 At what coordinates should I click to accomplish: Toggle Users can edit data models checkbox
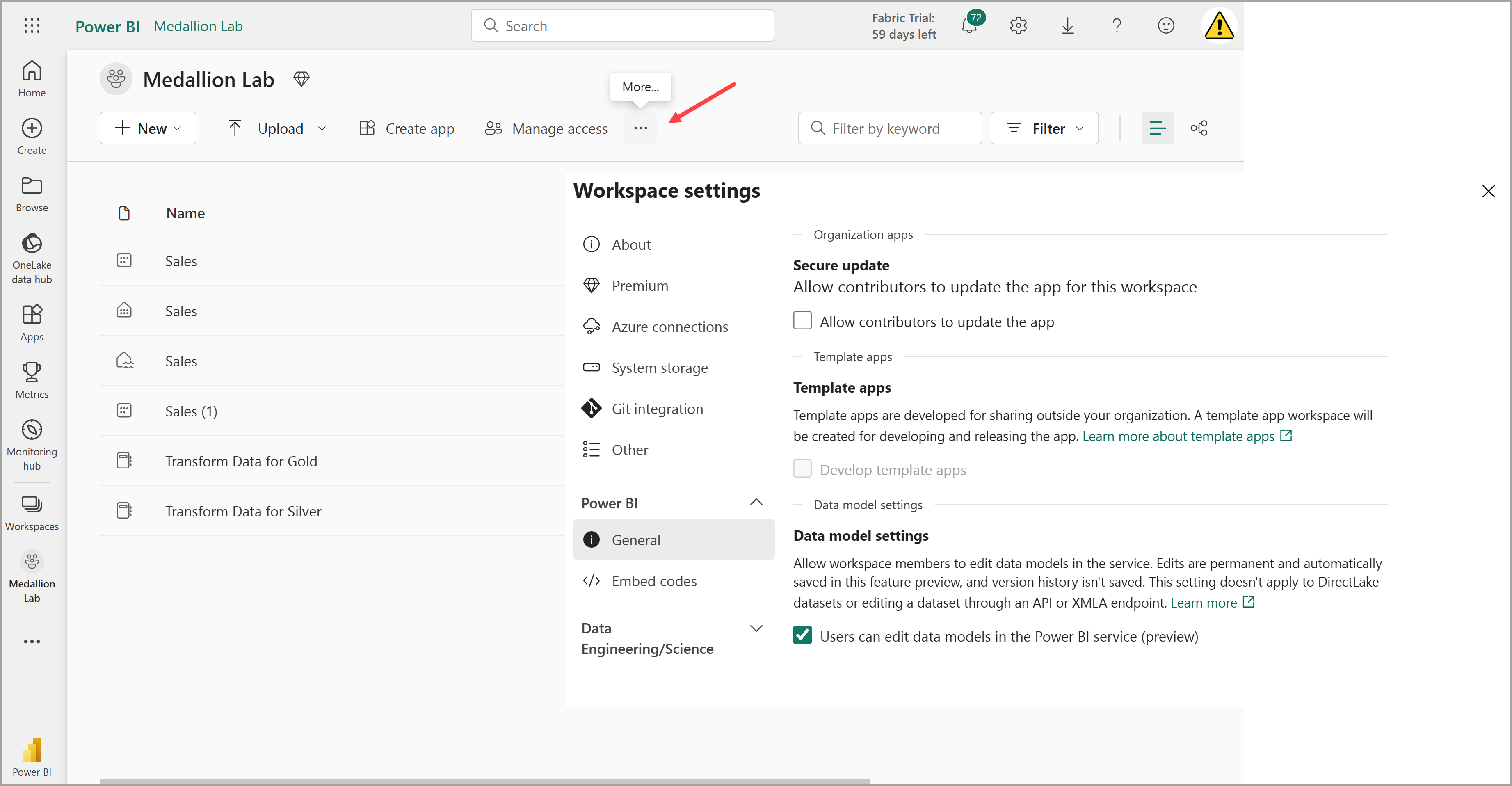pos(803,636)
